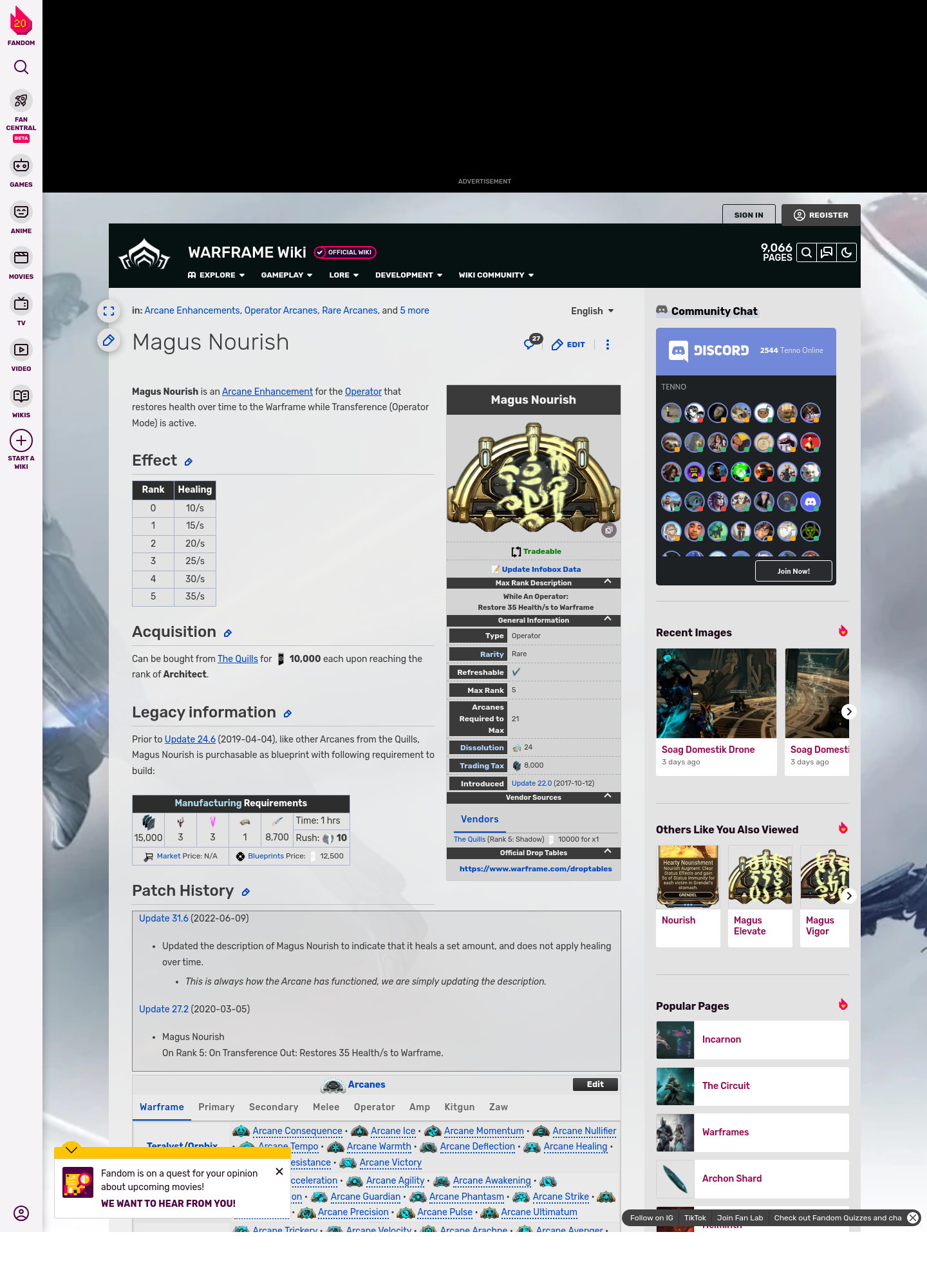Click the Start a Wiki plus icon
The width and height of the screenshot is (927, 1288).
click(x=21, y=441)
